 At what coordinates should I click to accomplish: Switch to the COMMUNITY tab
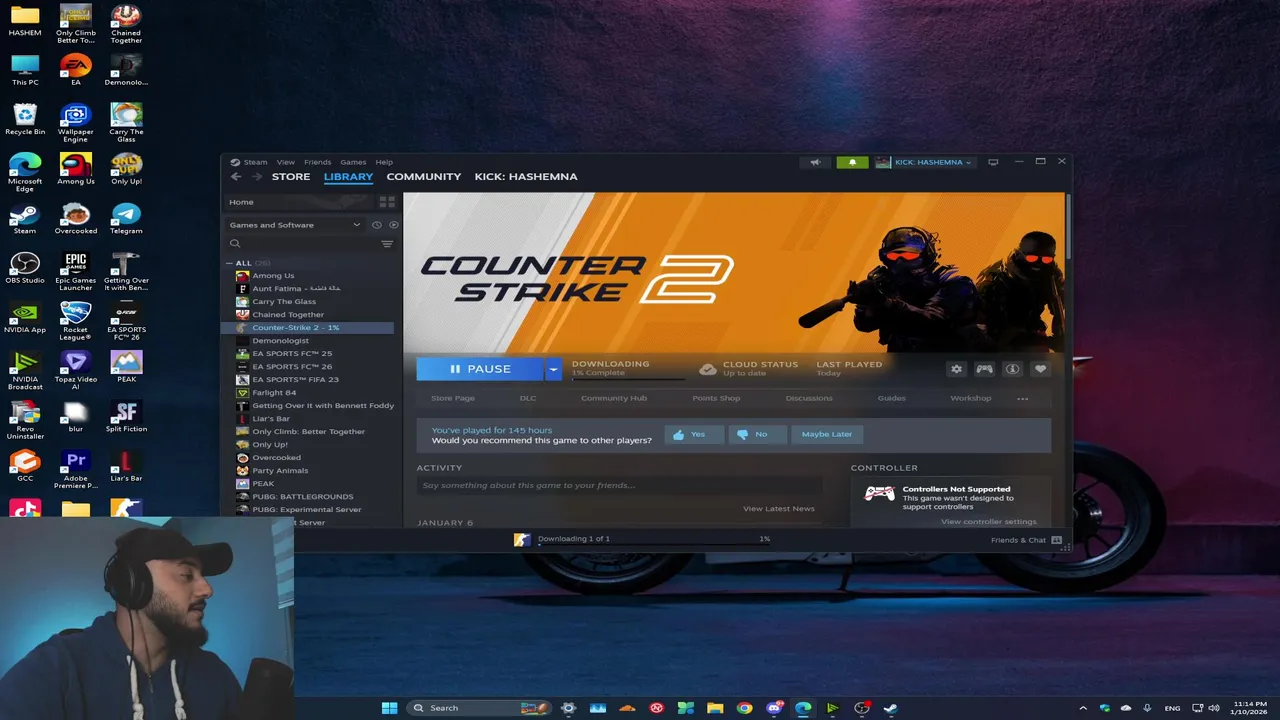(x=424, y=177)
